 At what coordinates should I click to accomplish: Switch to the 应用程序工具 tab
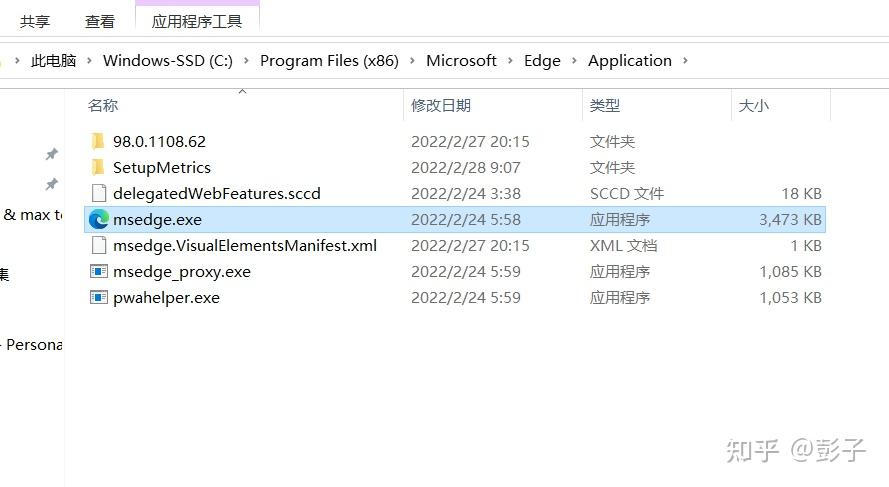pyautogui.click(x=197, y=22)
